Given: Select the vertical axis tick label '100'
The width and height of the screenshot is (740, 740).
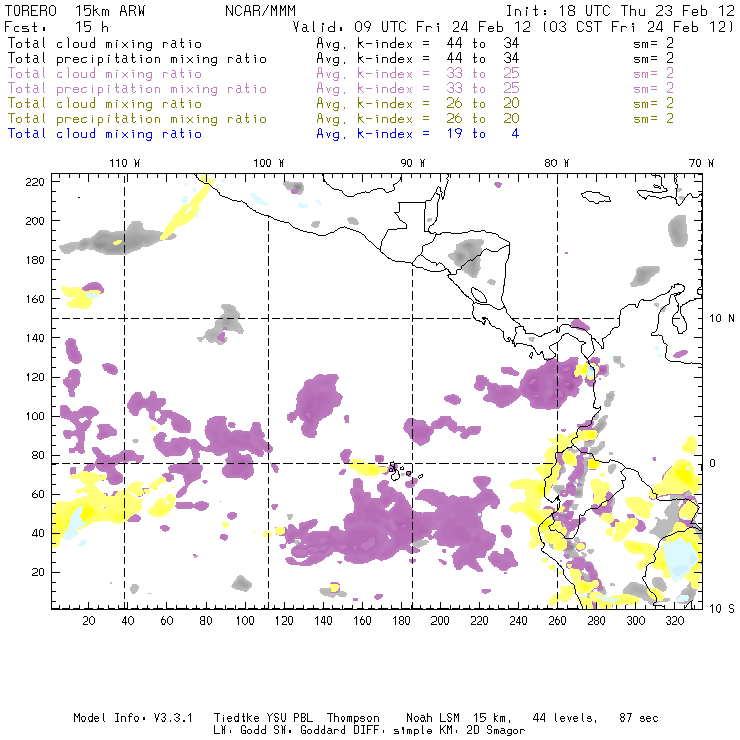Looking at the screenshot, I should click(35, 416).
